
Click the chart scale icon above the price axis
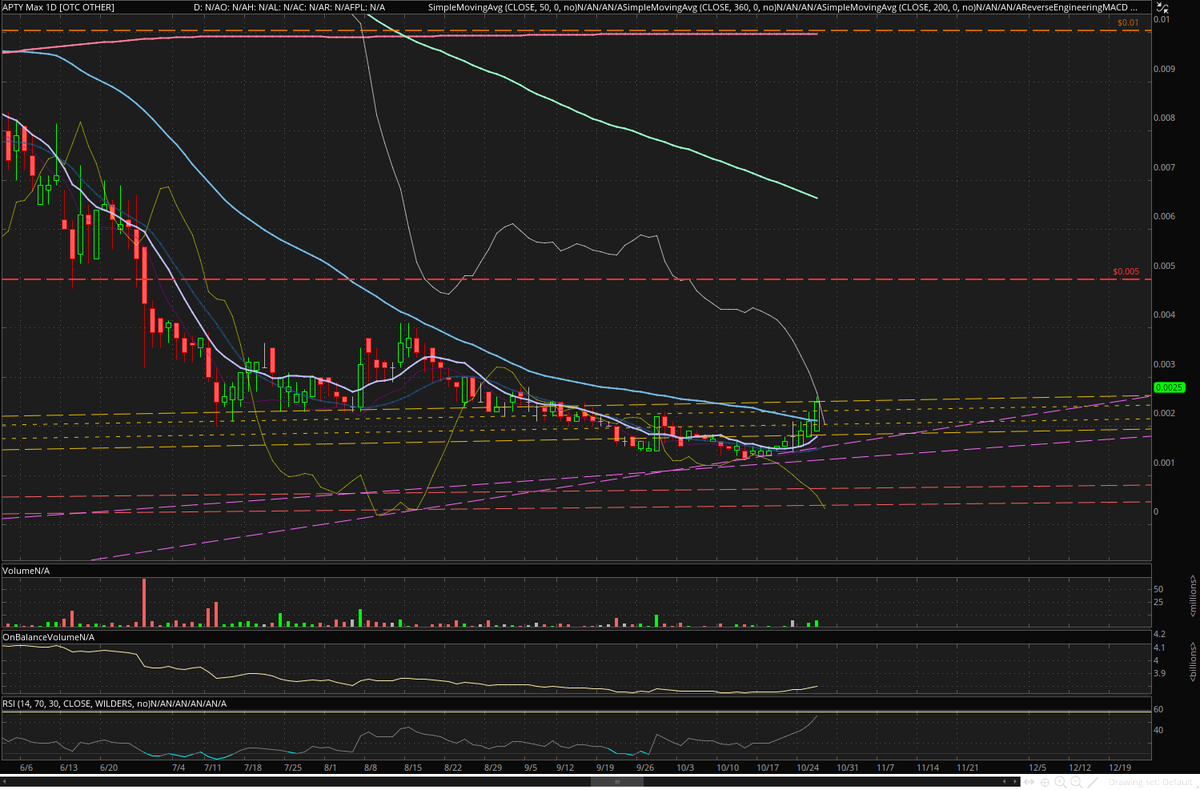pos(1160,5)
